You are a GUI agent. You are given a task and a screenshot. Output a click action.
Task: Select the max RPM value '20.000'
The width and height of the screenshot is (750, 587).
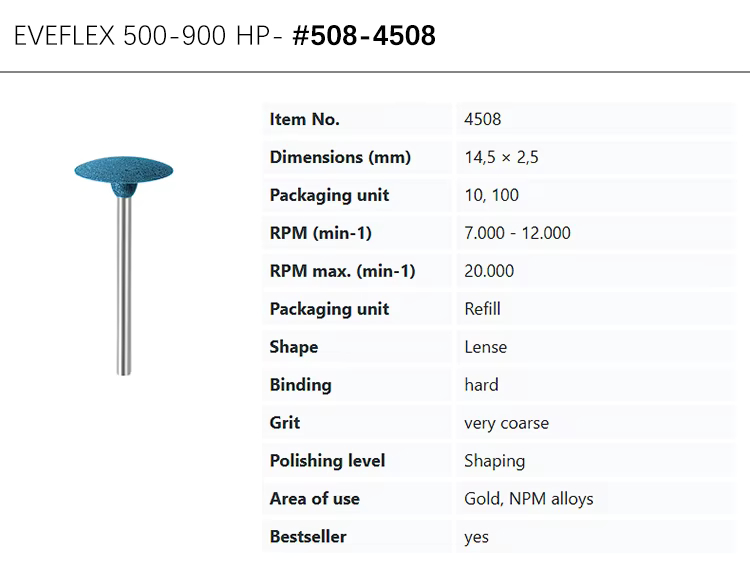(x=489, y=271)
